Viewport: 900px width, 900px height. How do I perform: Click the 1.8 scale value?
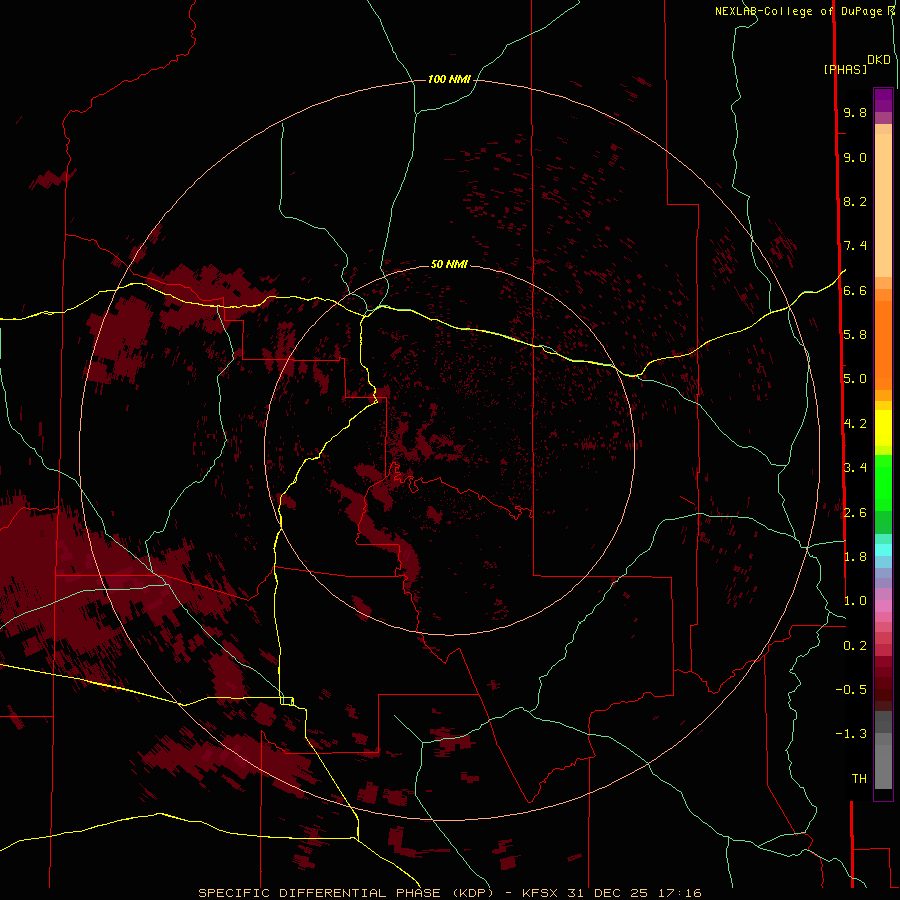(855, 557)
